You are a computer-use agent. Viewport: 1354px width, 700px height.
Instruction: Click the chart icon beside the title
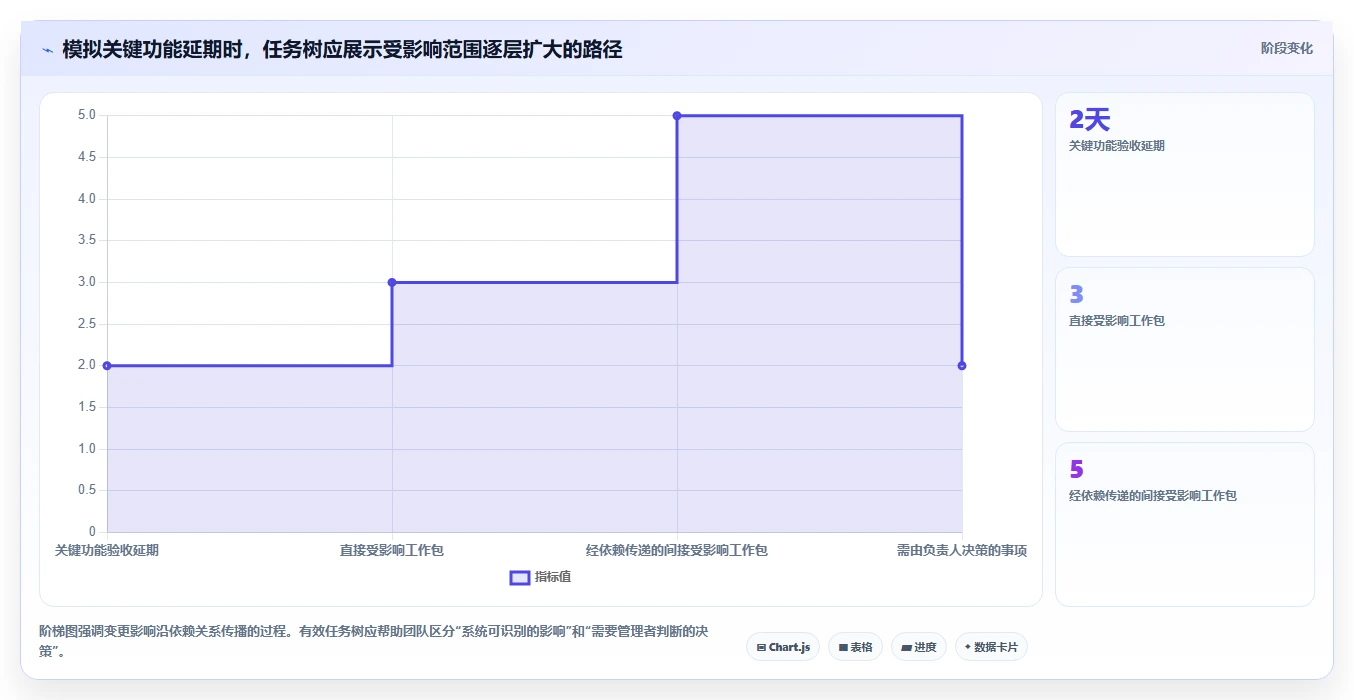point(47,50)
